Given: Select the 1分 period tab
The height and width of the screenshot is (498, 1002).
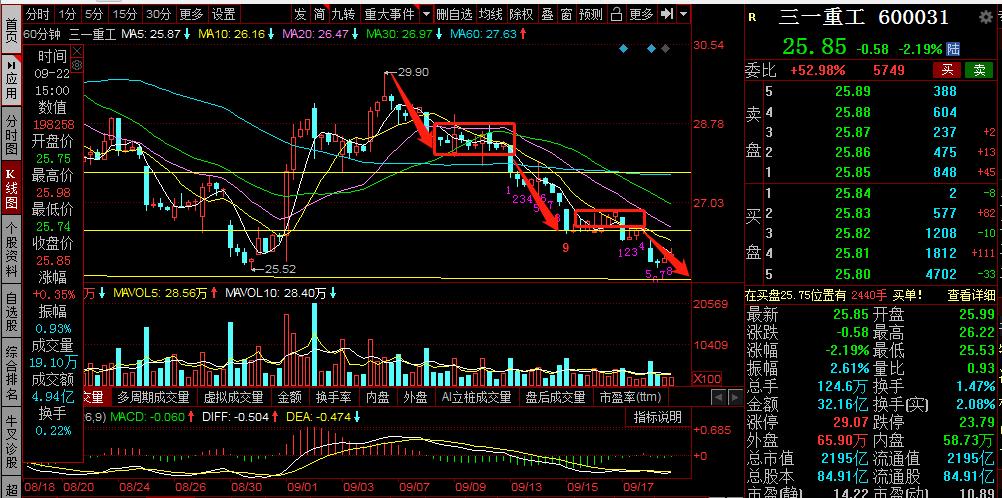Looking at the screenshot, I should tap(67, 13).
